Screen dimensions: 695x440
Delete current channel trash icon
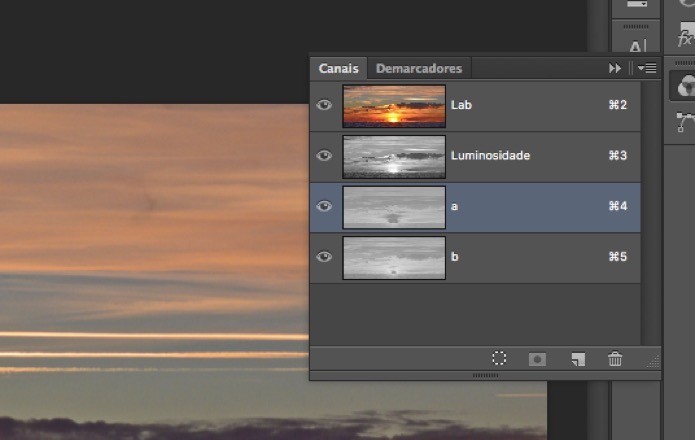615,358
